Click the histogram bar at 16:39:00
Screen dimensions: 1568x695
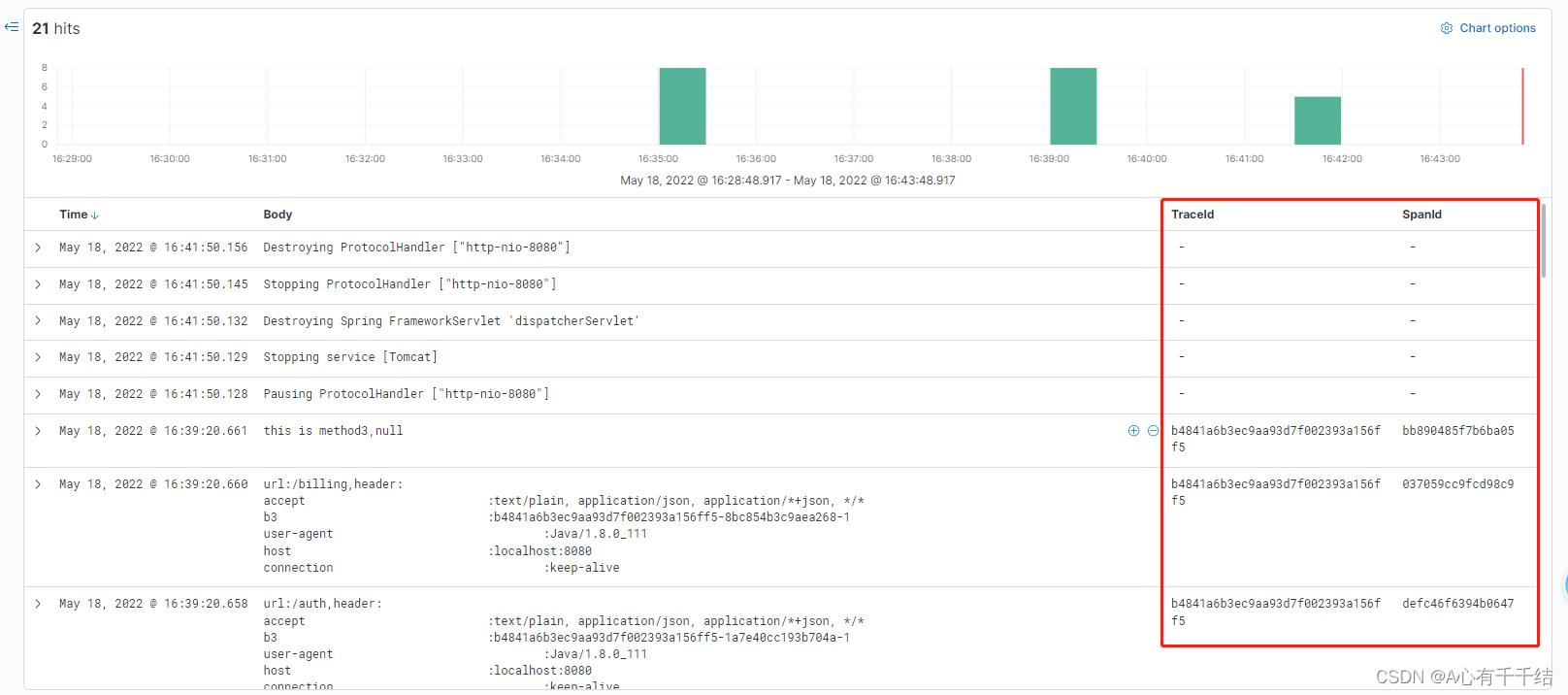[x=1073, y=106]
